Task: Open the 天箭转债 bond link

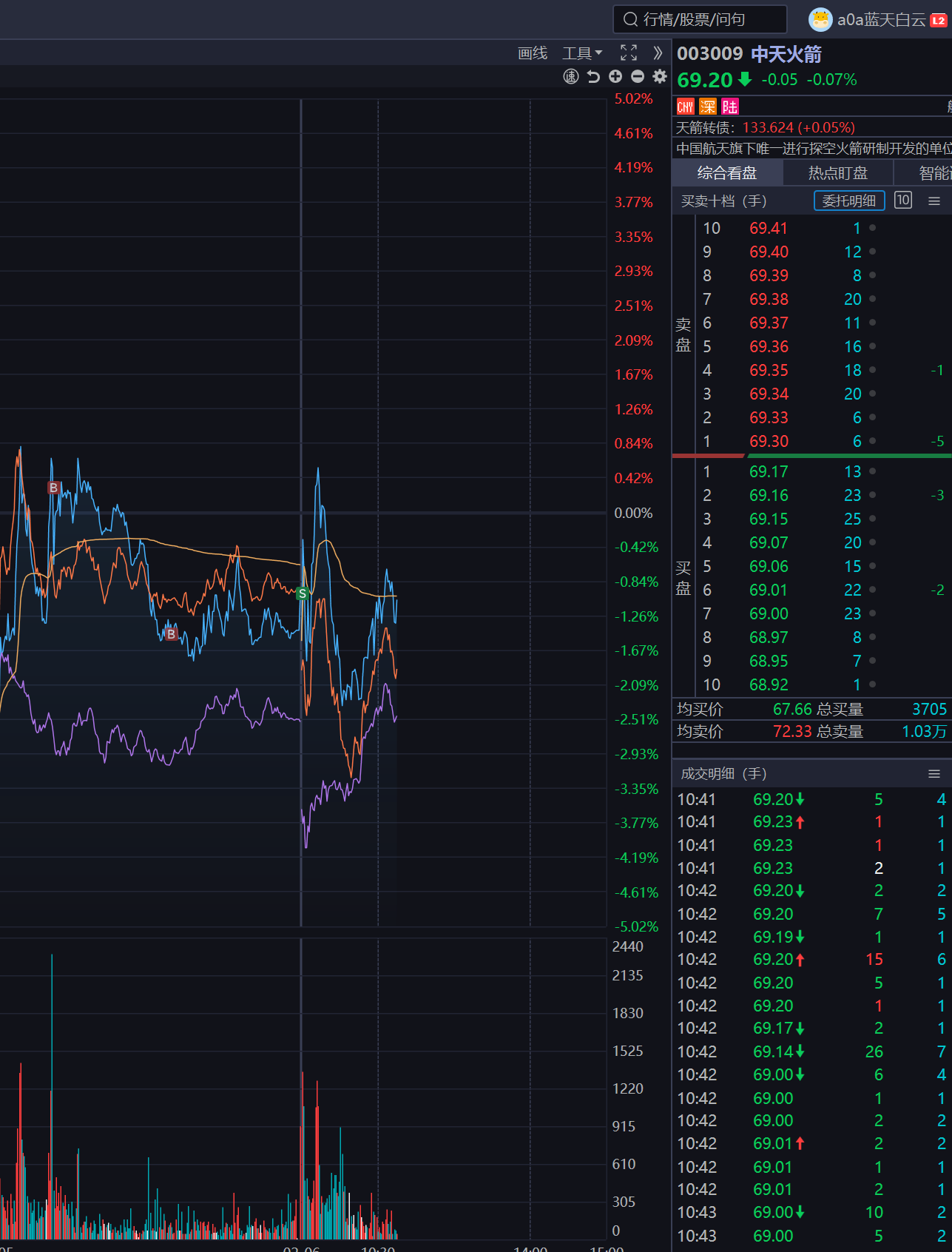Action: [x=765, y=128]
